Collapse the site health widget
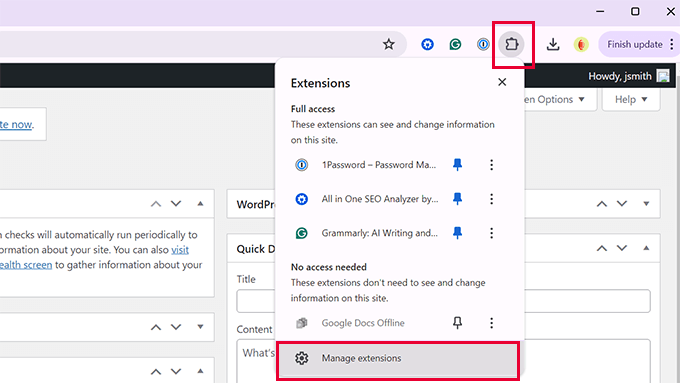Image resolution: width=680 pixels, height=383 pixels. 200,203
